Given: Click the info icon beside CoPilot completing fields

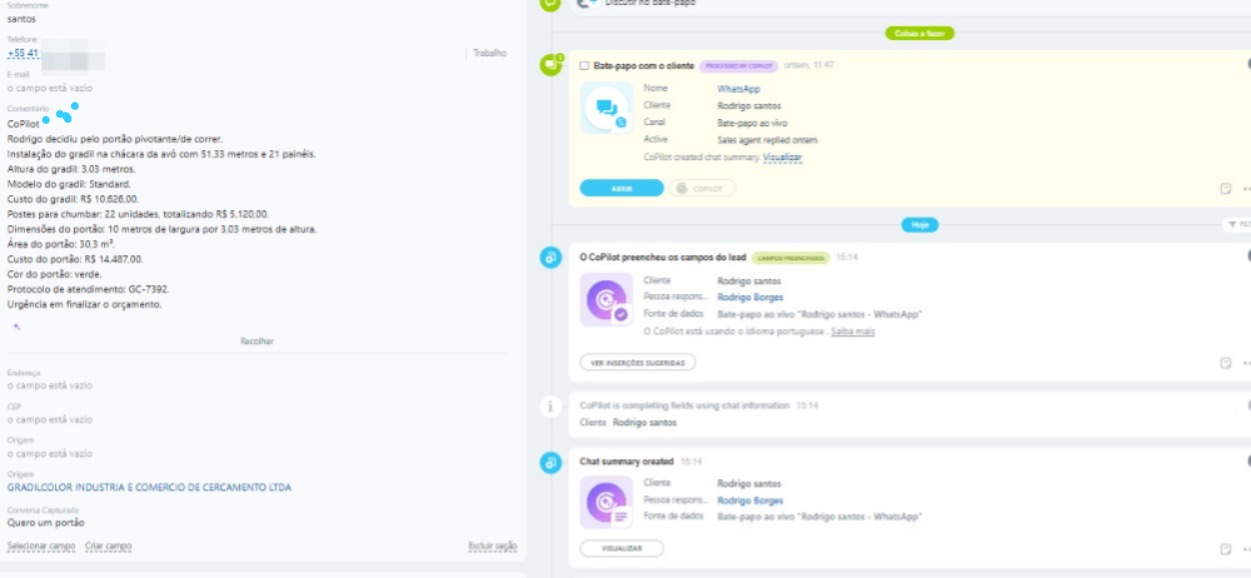Looking at the screenshot, I should (x=549, y=407).
